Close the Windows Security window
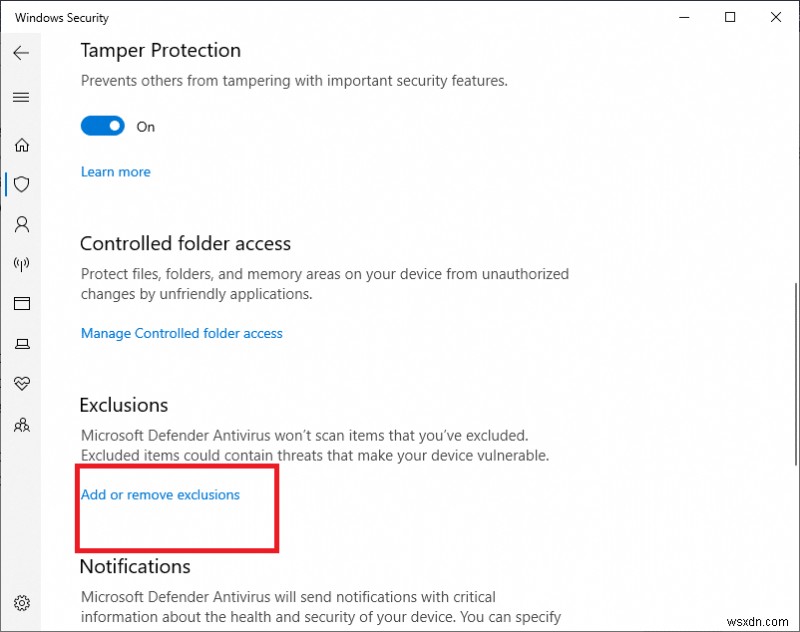 point(776,17)
